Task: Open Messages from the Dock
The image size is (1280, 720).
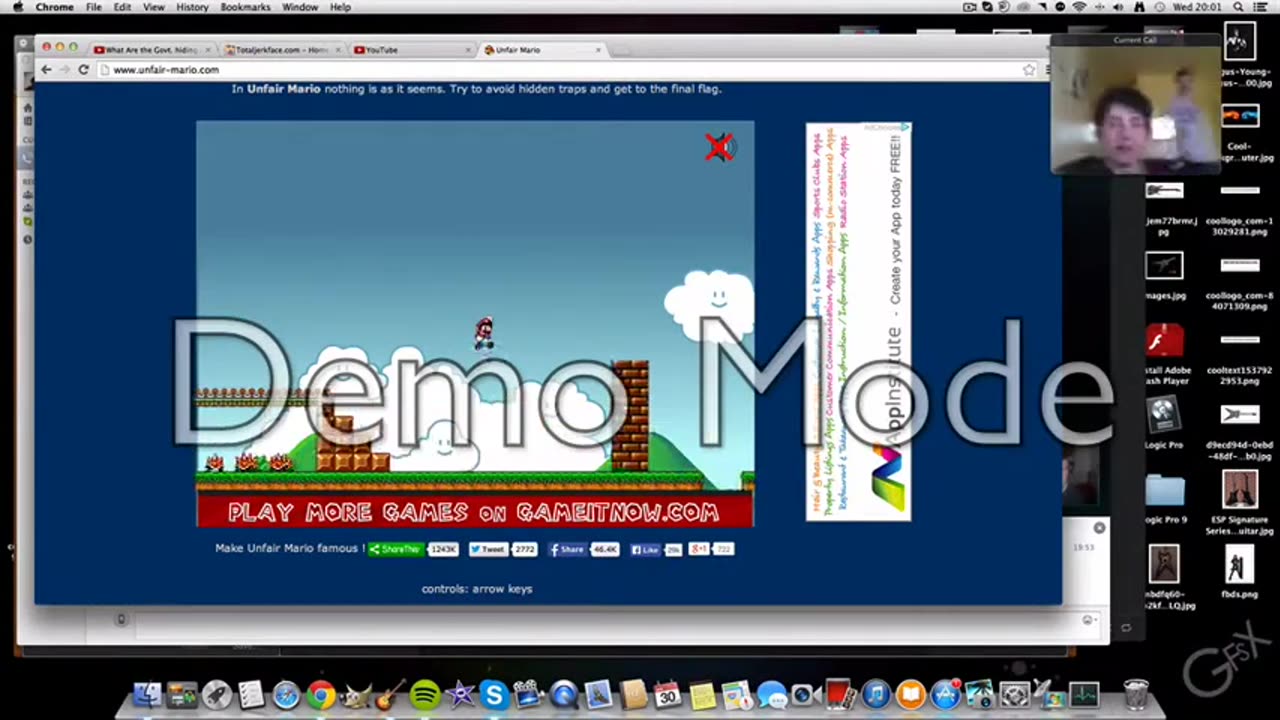Action: tap(771, 694)
